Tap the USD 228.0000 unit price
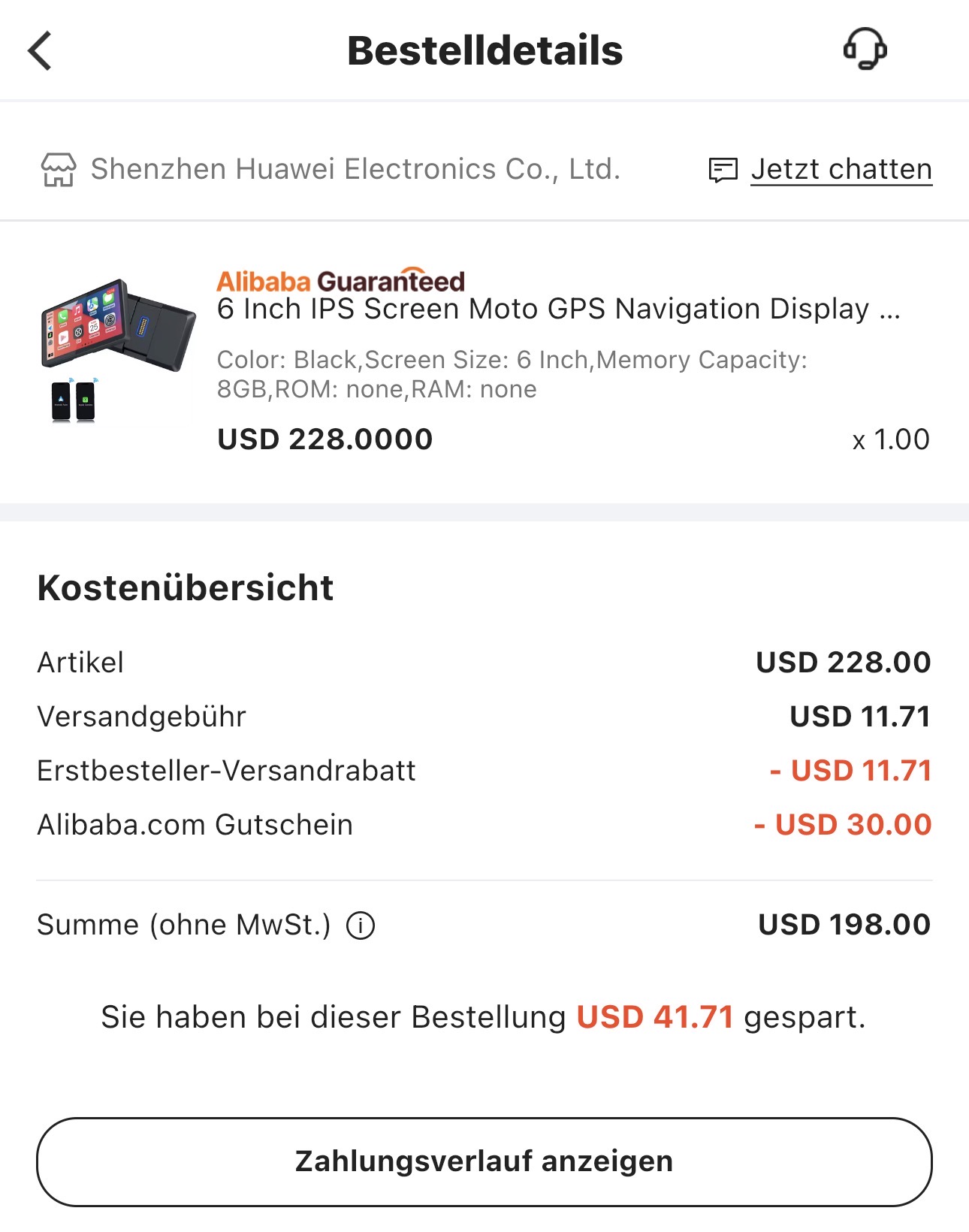Screen dimensions: 969x1232 [x=325, y=439]
